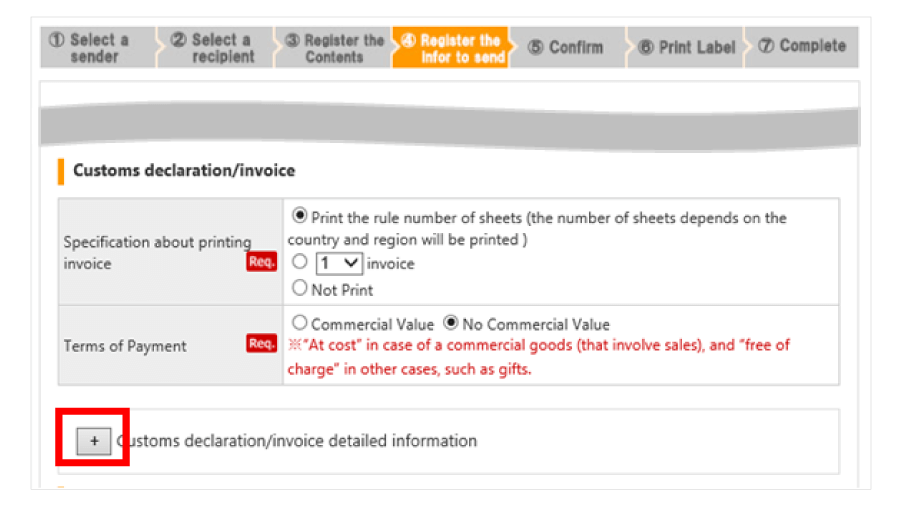Open the invoice count dropdown
The height and width of the screenshot is (506, 900).
[x=339, y=264]
